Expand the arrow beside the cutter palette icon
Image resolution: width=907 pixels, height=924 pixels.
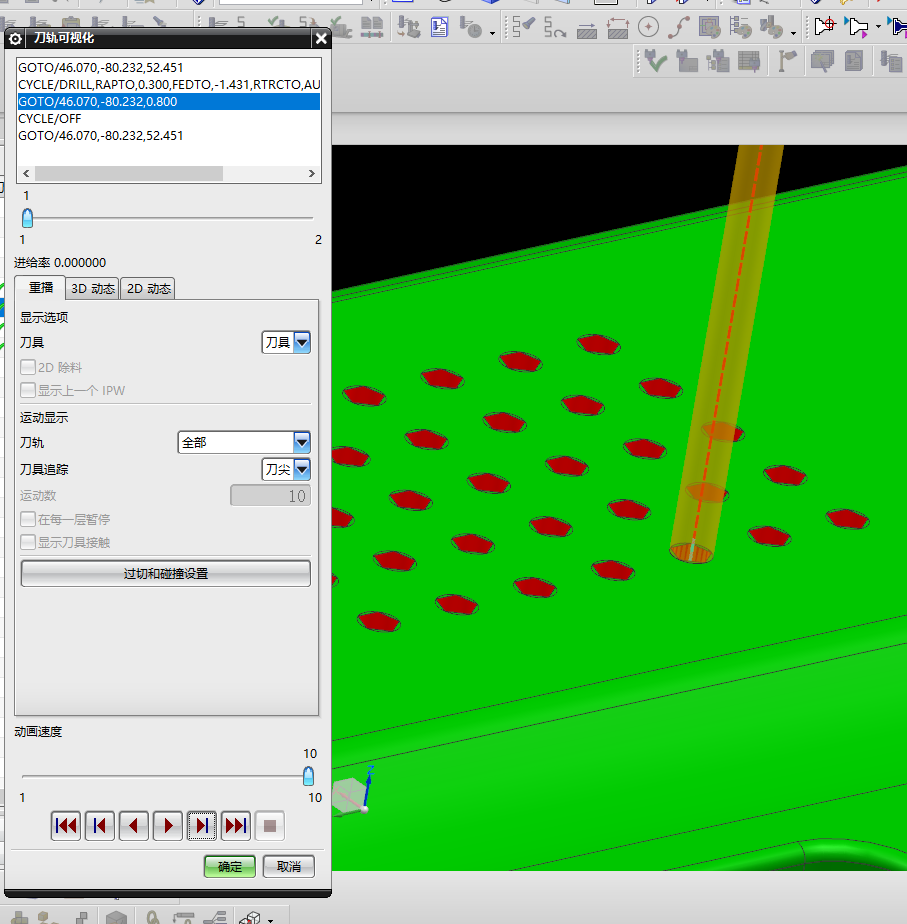793,33
